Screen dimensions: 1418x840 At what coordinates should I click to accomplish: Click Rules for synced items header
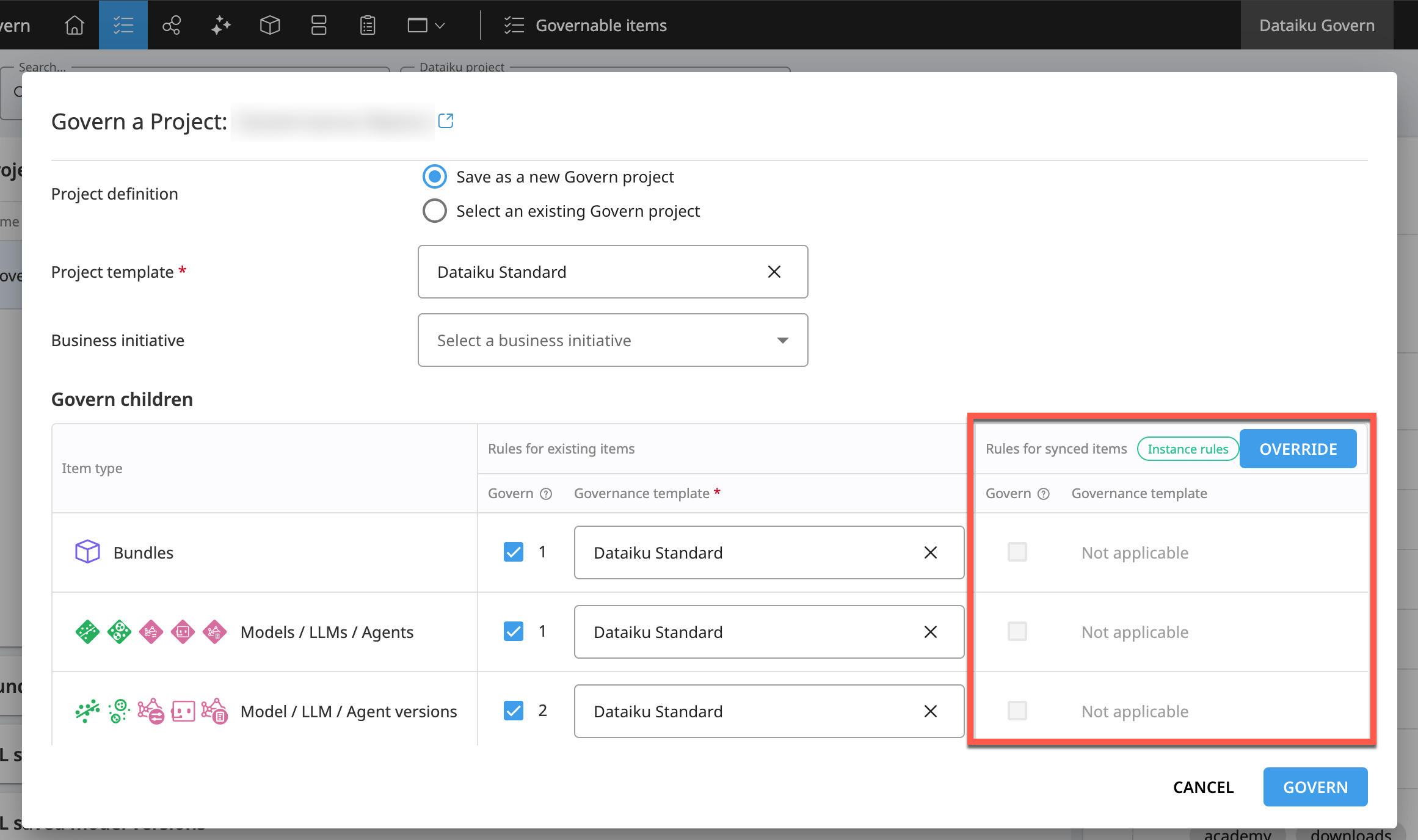point(1056,449)
